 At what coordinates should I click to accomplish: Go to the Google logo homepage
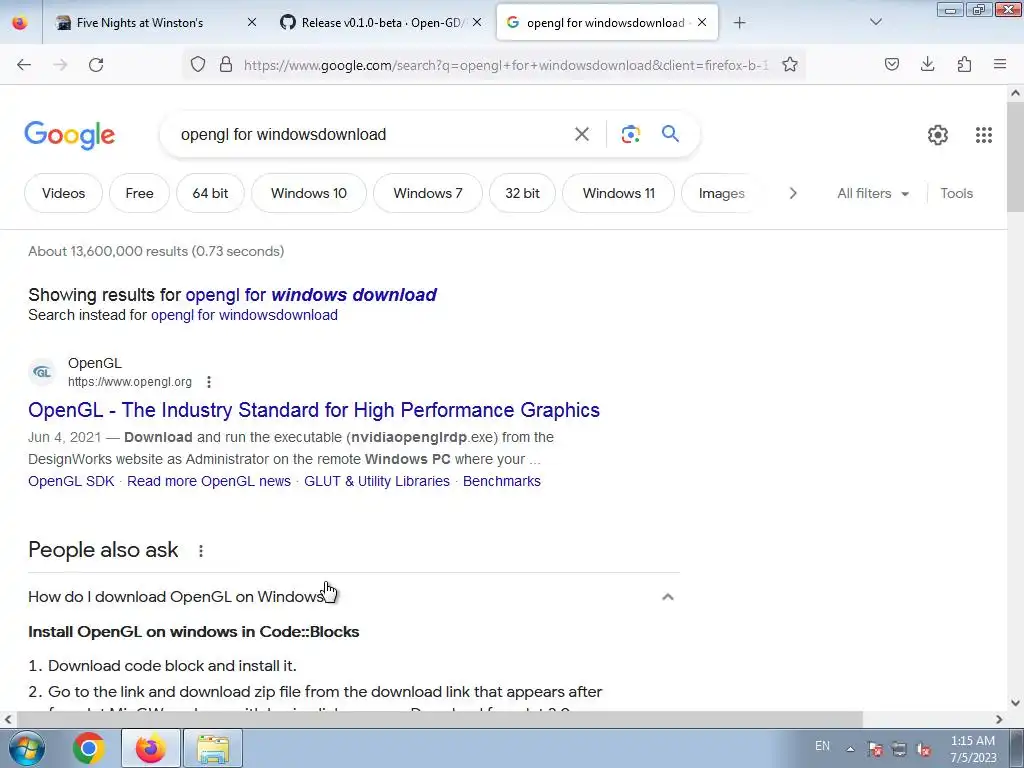pos(69,135)
